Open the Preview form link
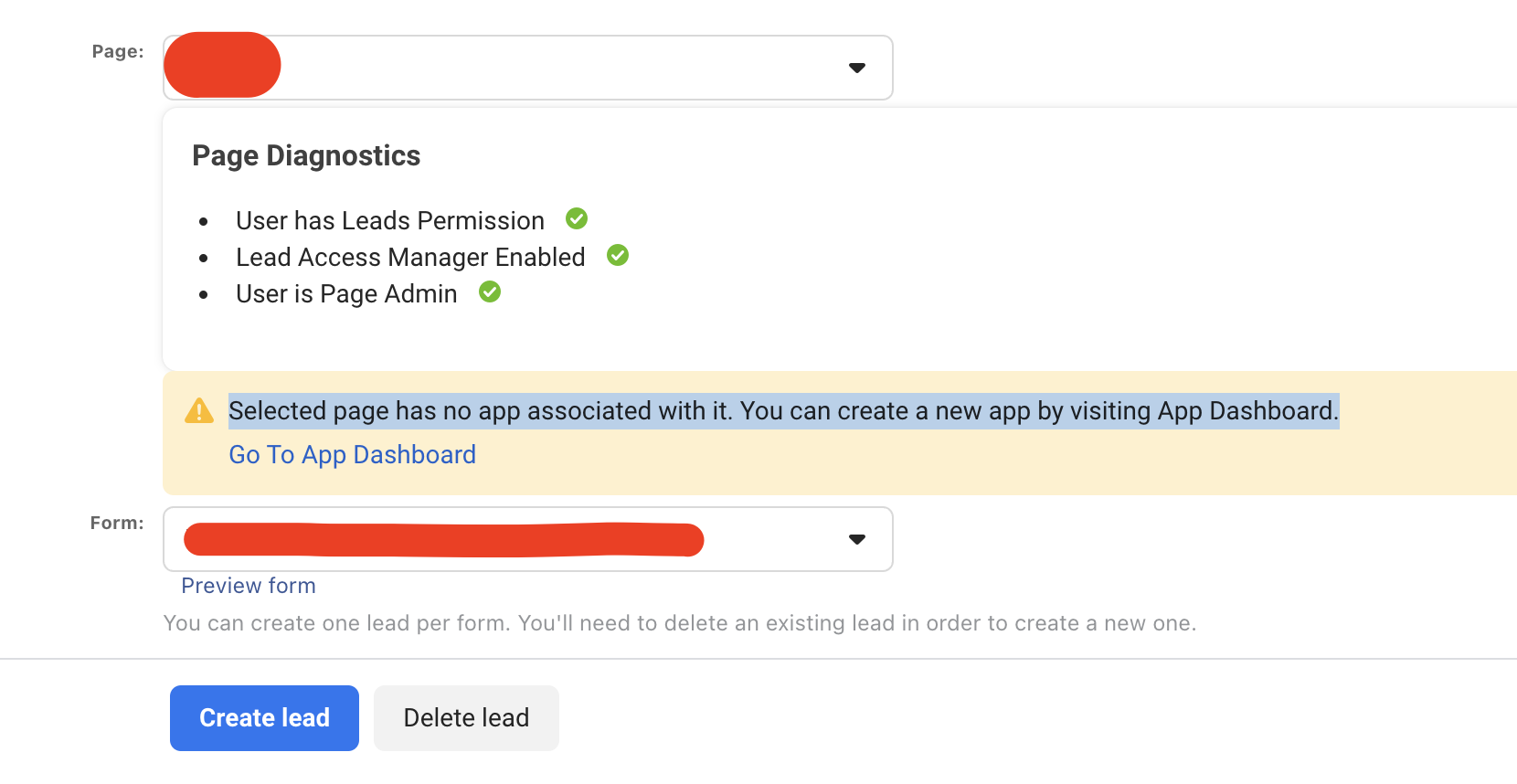This screenshot has width=1517, height=784. click(249, 586)
